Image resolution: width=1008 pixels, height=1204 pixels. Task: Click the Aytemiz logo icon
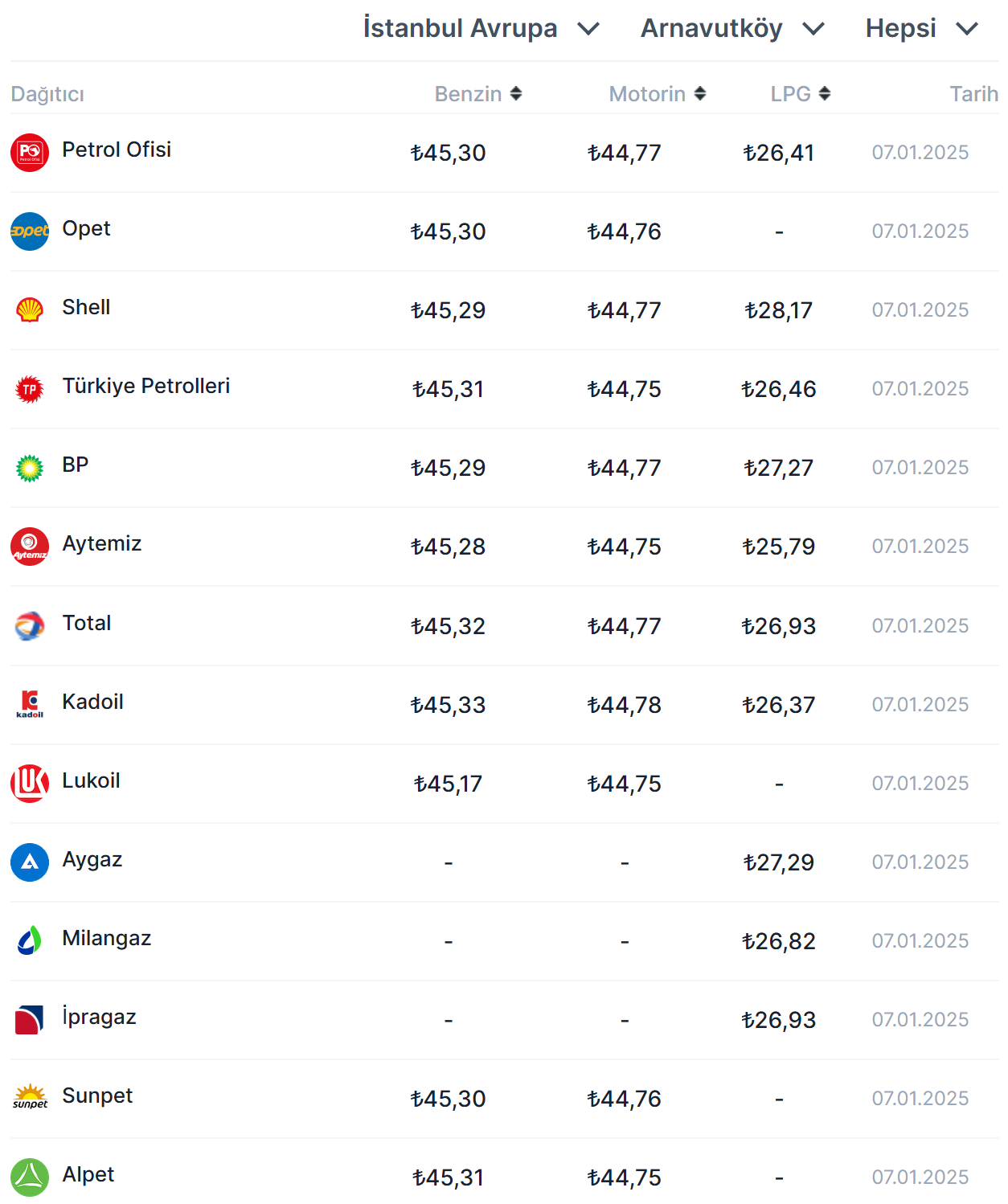pos(30,547)
